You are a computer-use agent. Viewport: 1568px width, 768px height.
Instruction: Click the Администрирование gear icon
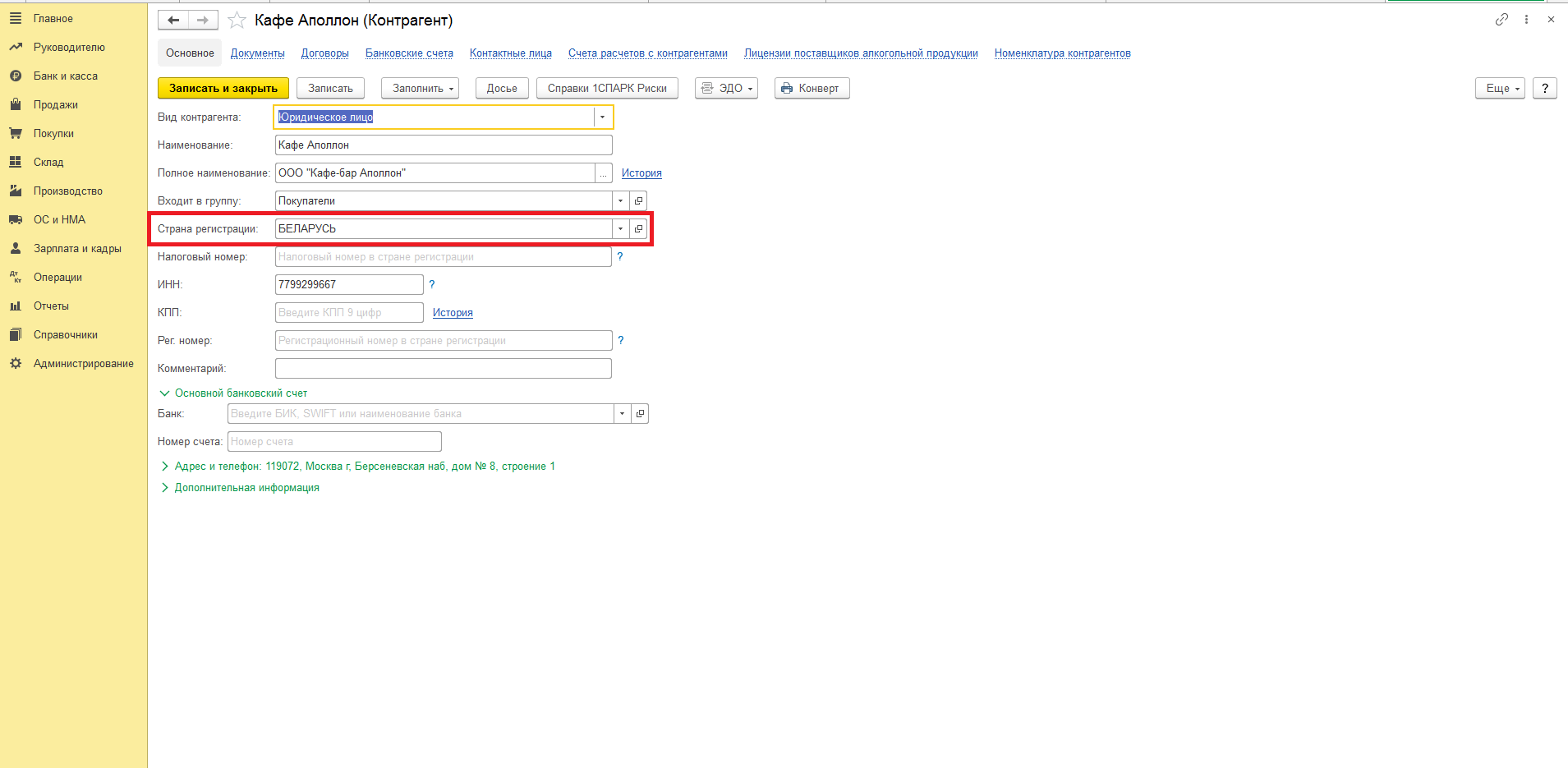(16, 363)
